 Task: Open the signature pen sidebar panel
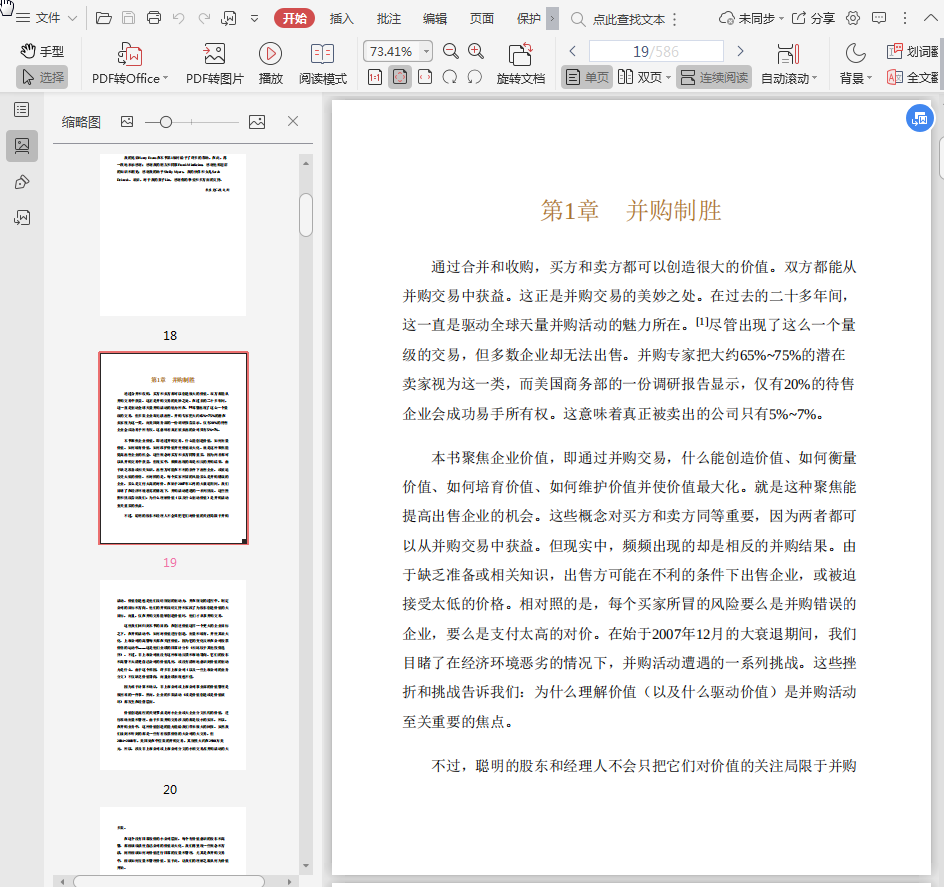(x=22, y=181)
